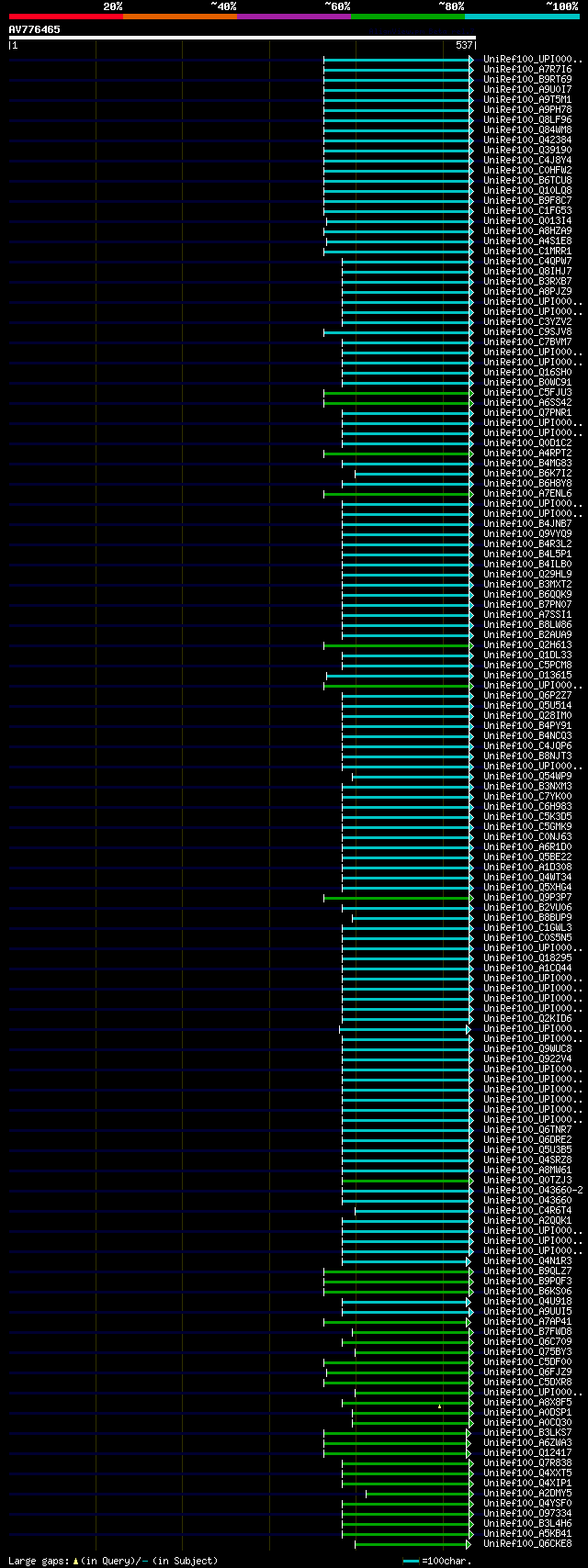Click green alignment bar of UniRef100_A2DMY5
Viewport: 588px width, 1568px height.
click(418, 1494)
